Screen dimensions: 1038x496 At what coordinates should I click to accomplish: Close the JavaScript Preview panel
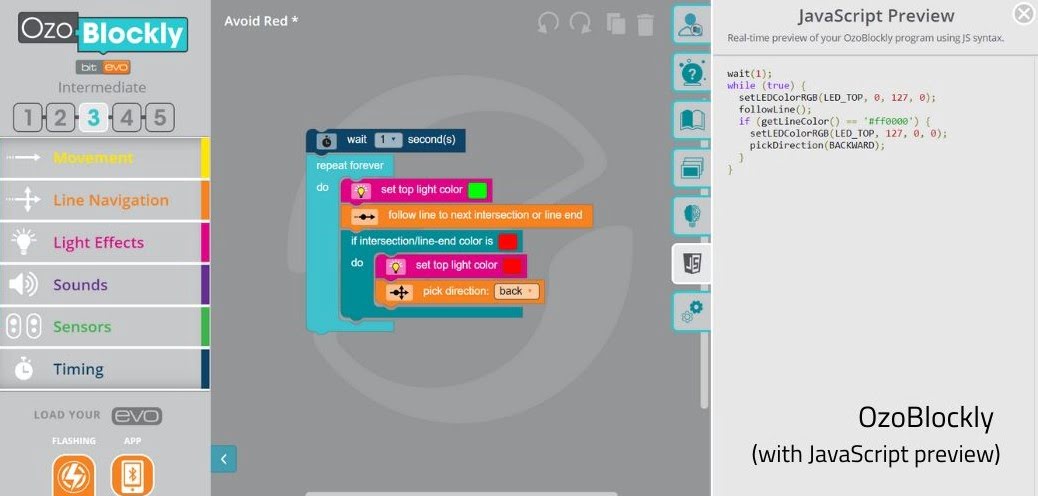[x=1024, y=13]
